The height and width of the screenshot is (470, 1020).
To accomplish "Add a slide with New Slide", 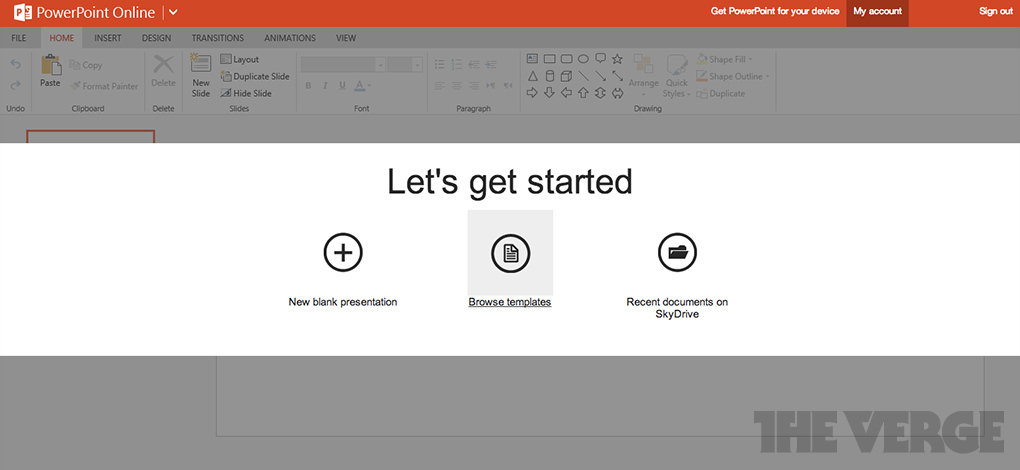I will pyautogui.click(x=201, y=75).
